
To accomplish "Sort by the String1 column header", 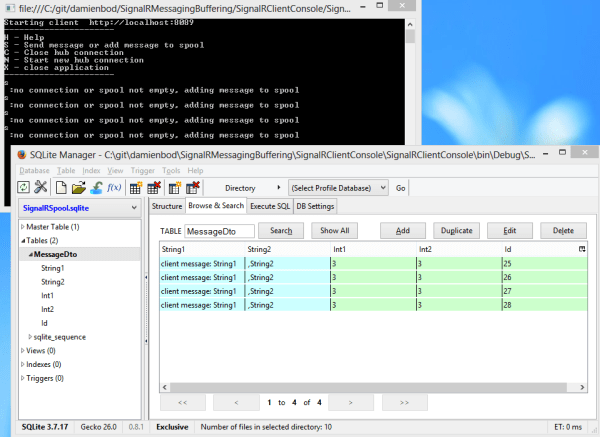I will tap(202, 249).
